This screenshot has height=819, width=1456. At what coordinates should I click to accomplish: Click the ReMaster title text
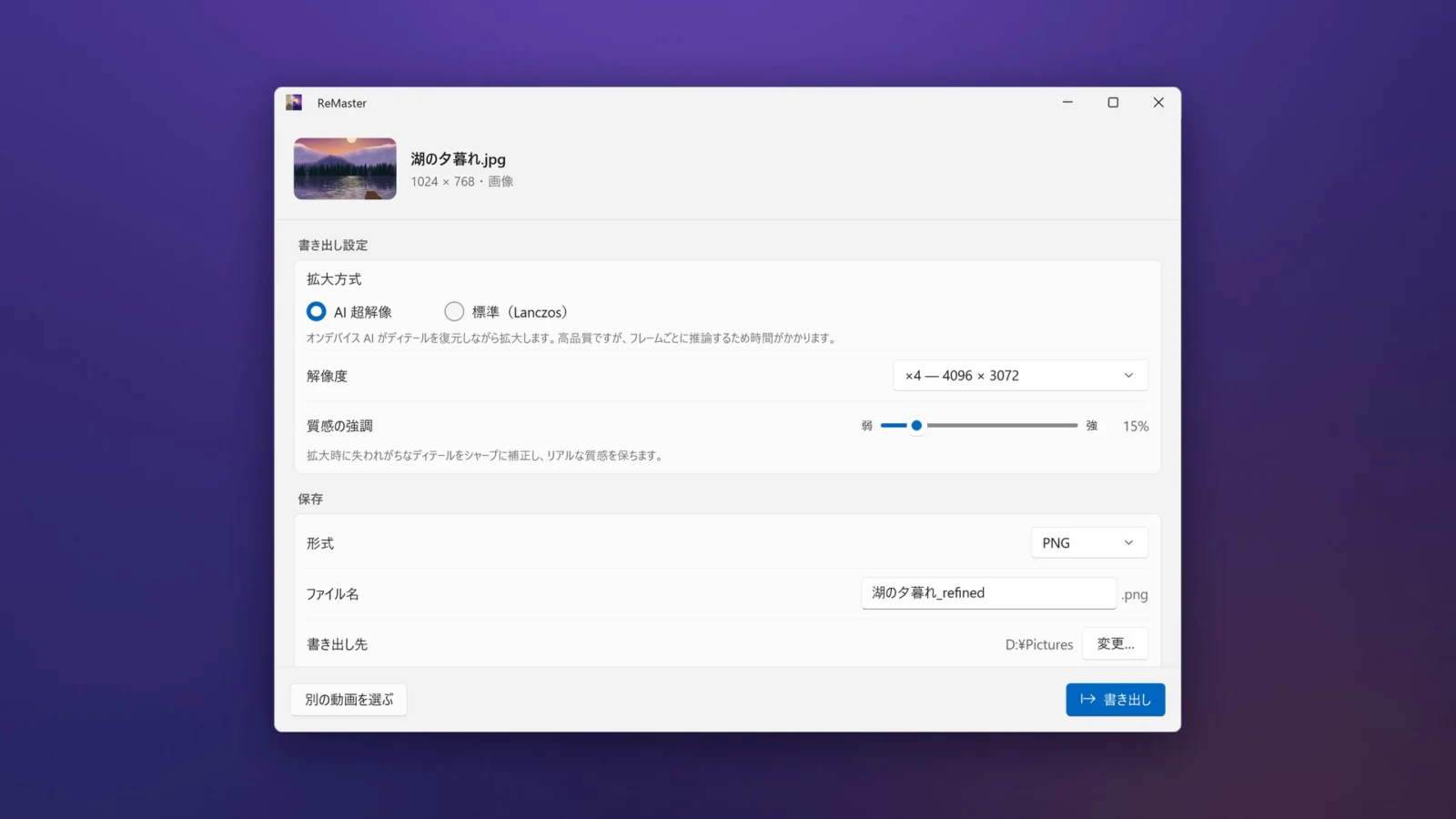(342, 104)
